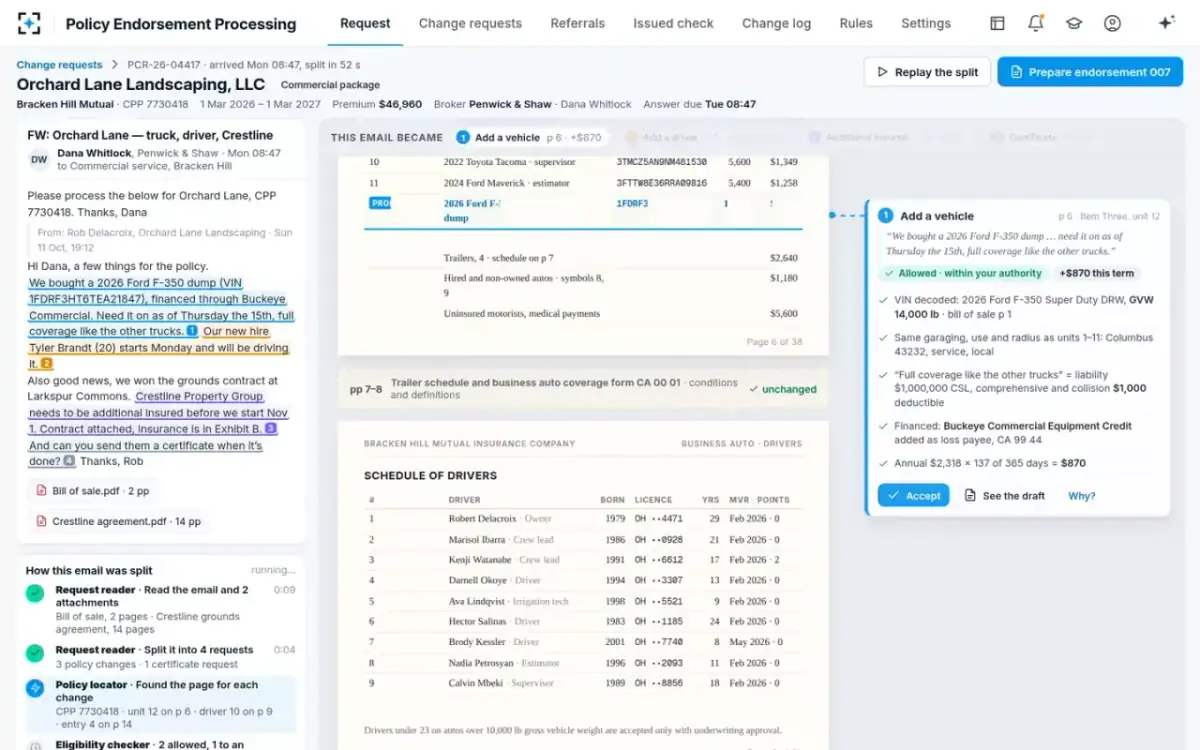The image size is (1200, 750).
Task: Open the Settings tab
Action: pos(926,23)
